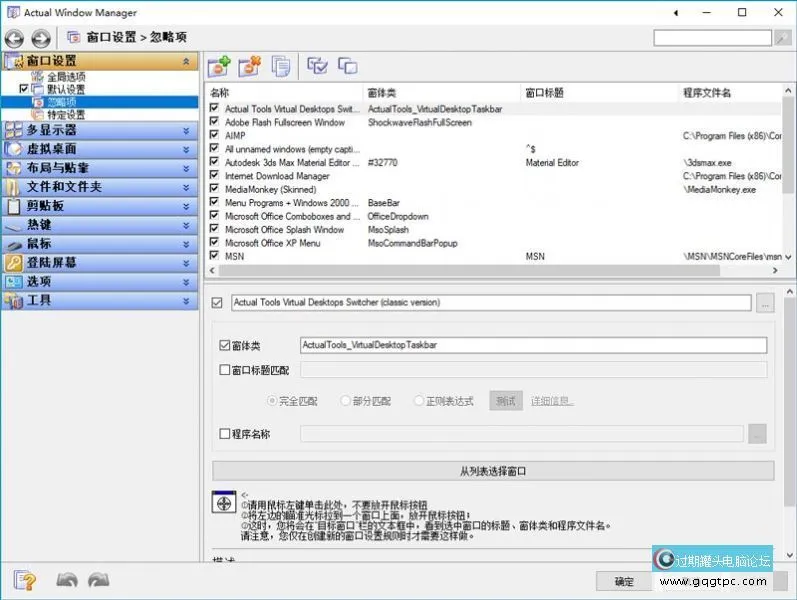Go back with the left arrow button
The image size is (797, 600).
14,38
